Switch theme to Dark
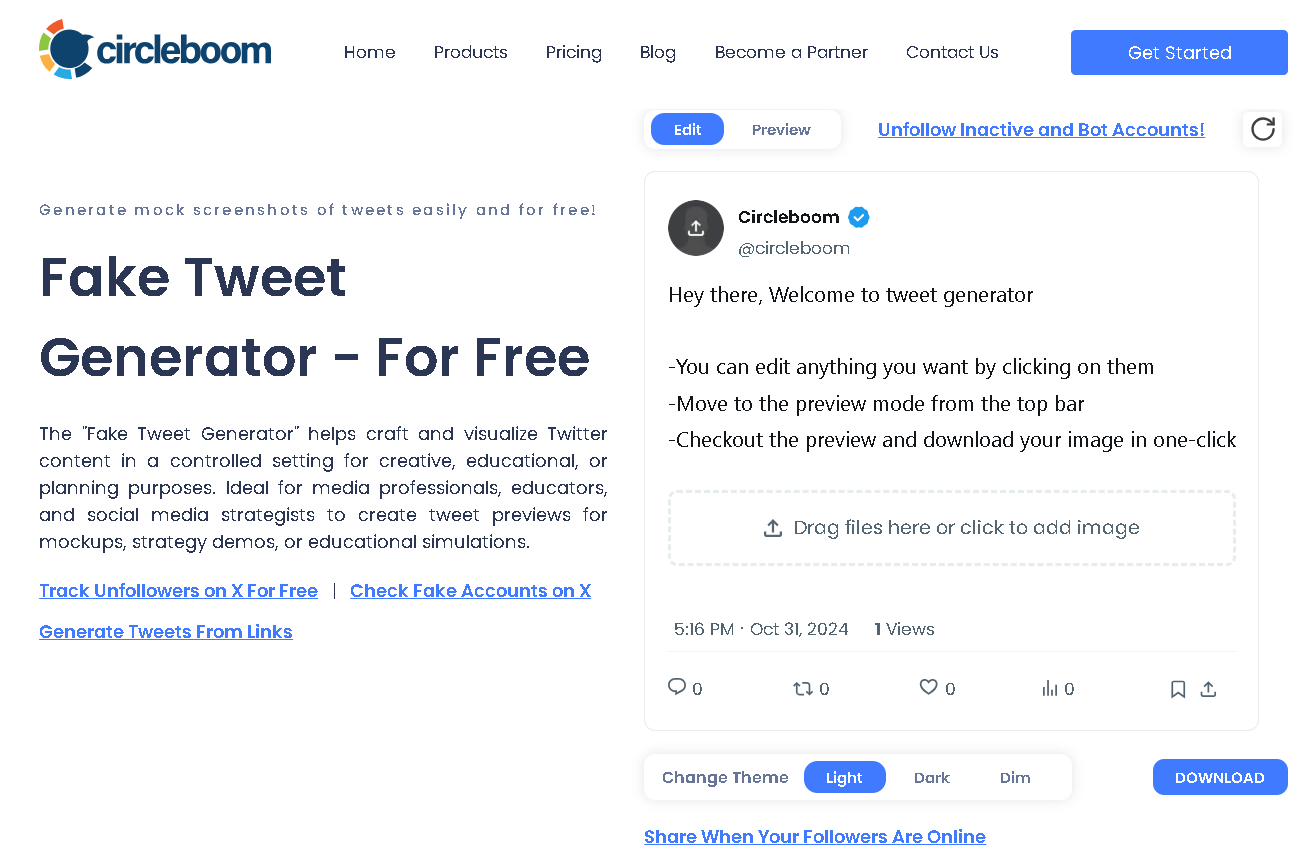Image resolution: width=1309 pixels, height=857 pixels. coord(931,777)
